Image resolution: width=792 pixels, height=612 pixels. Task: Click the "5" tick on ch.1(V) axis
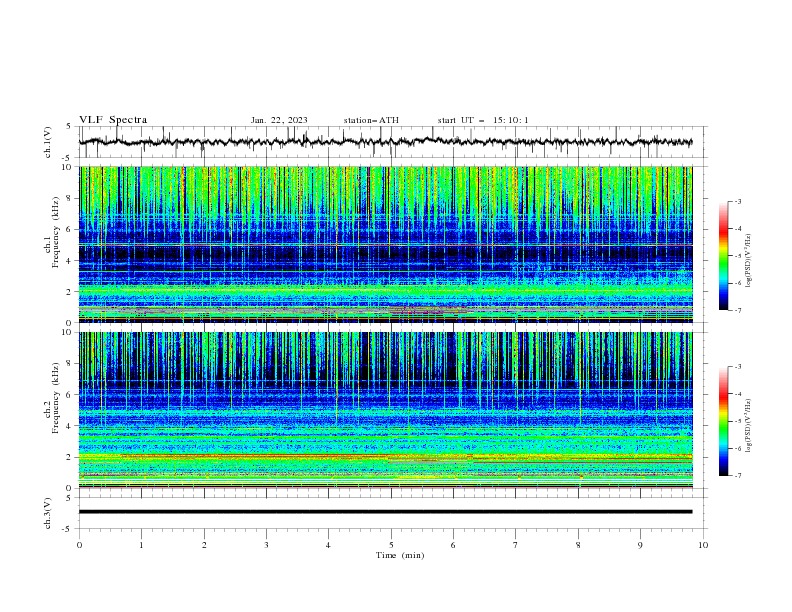pos(69,126)
